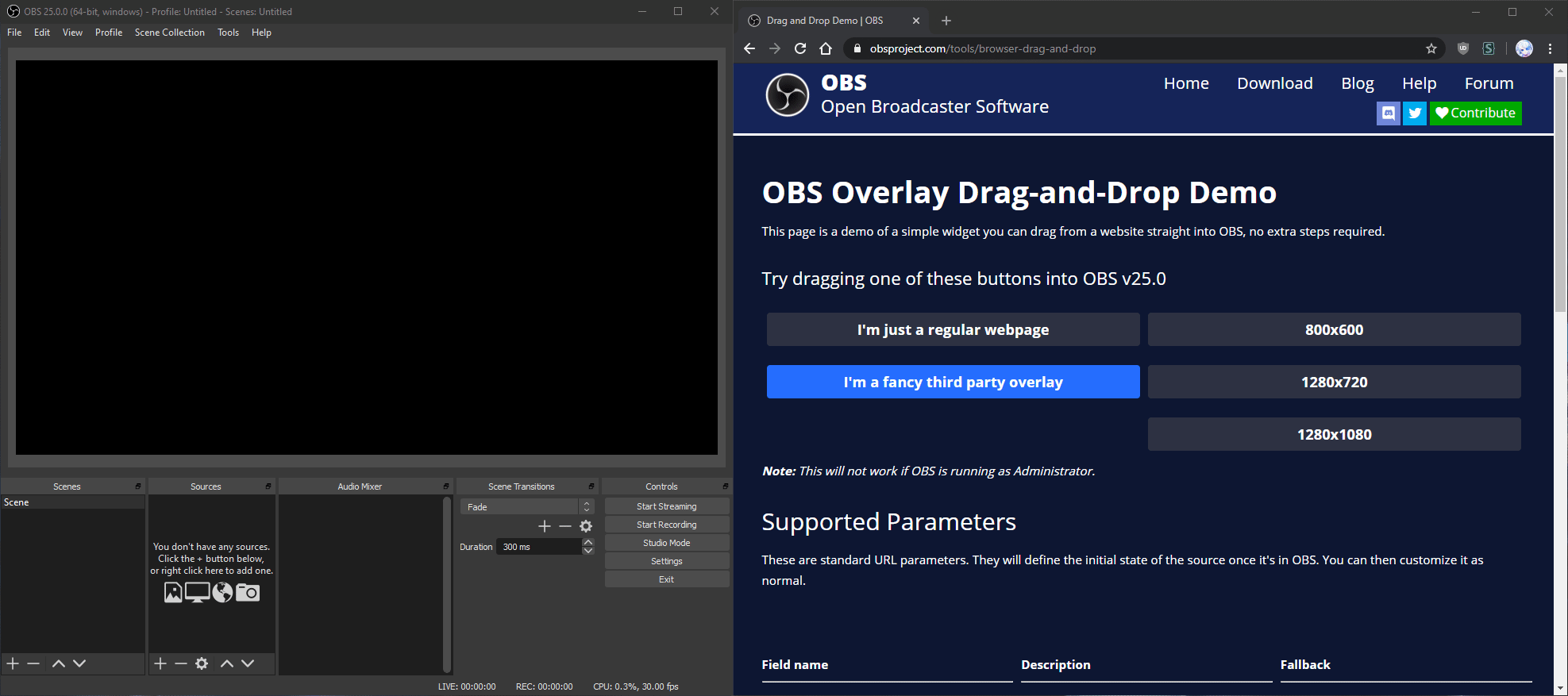Click the Start Streaming button

pyautogui.click(x=667, y=506)
